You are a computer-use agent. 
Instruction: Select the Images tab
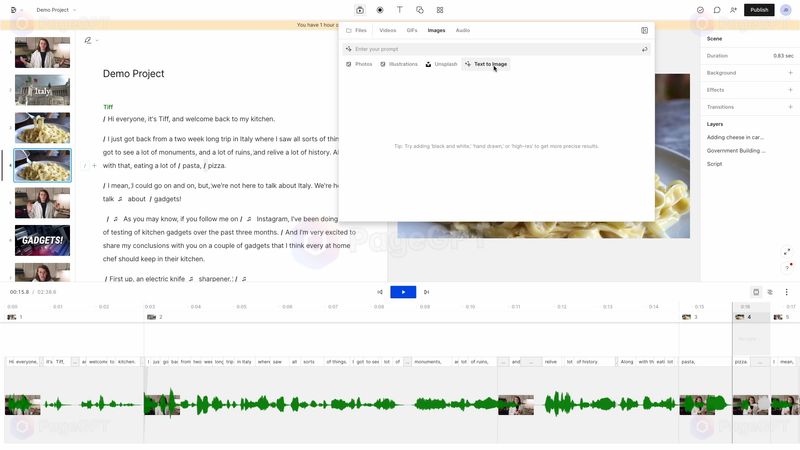436,30
